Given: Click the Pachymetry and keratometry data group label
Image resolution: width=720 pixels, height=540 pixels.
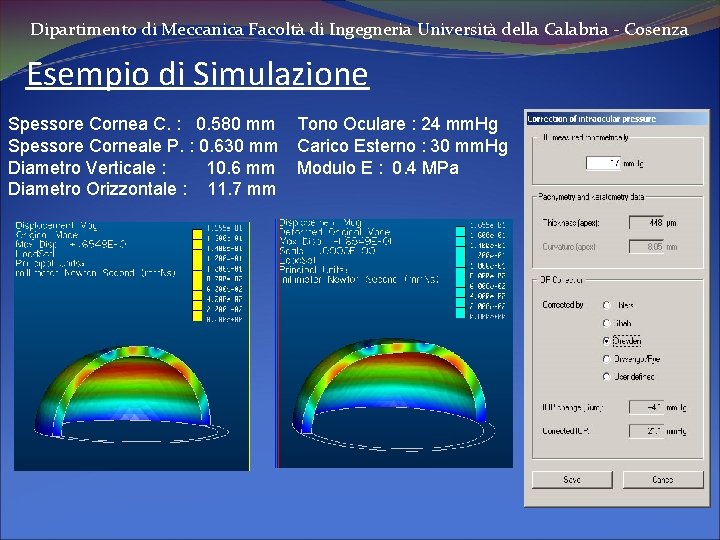Looking at the screenshot, I should click(x=591, y=197).
